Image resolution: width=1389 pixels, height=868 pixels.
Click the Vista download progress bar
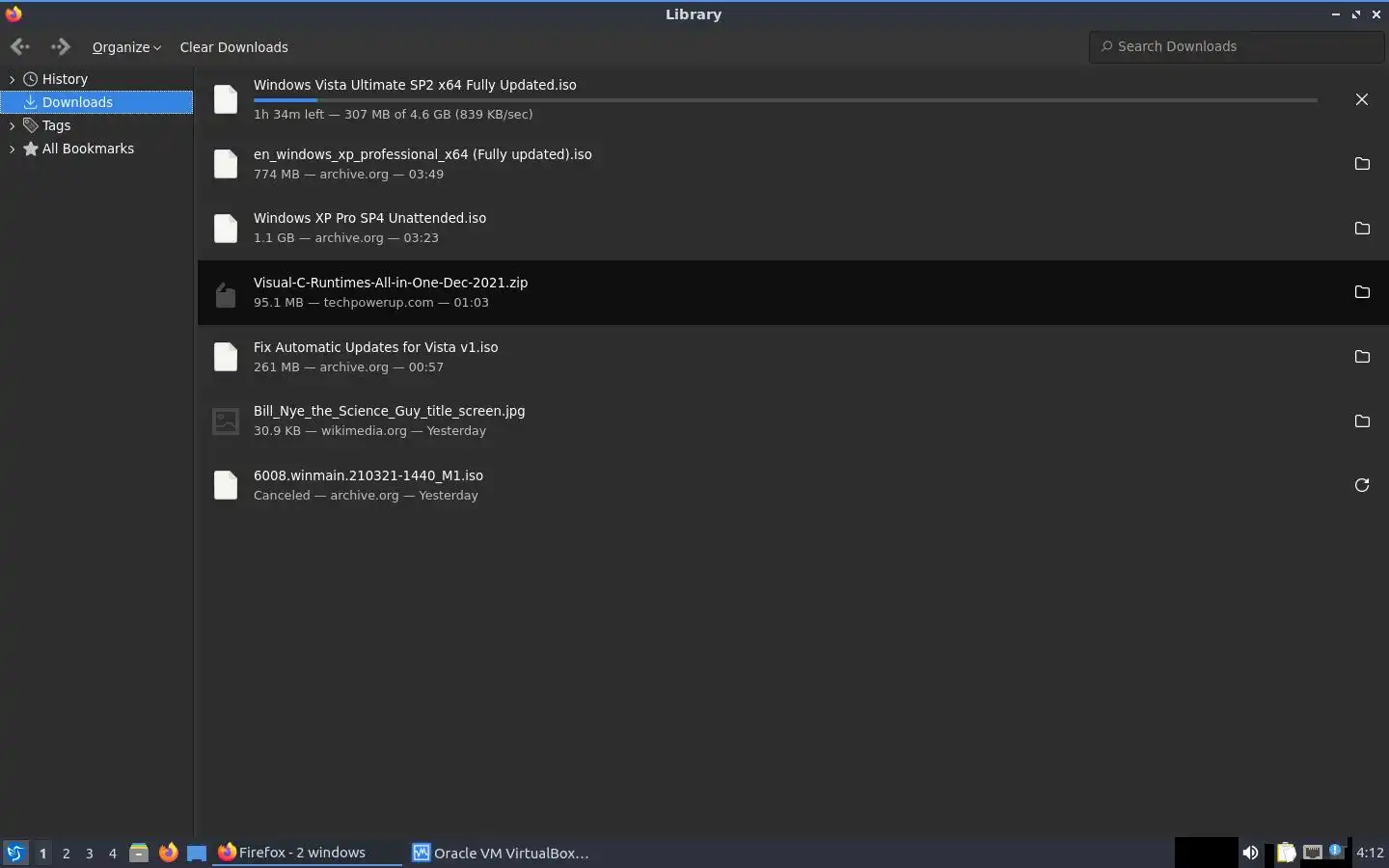(785, 100)
